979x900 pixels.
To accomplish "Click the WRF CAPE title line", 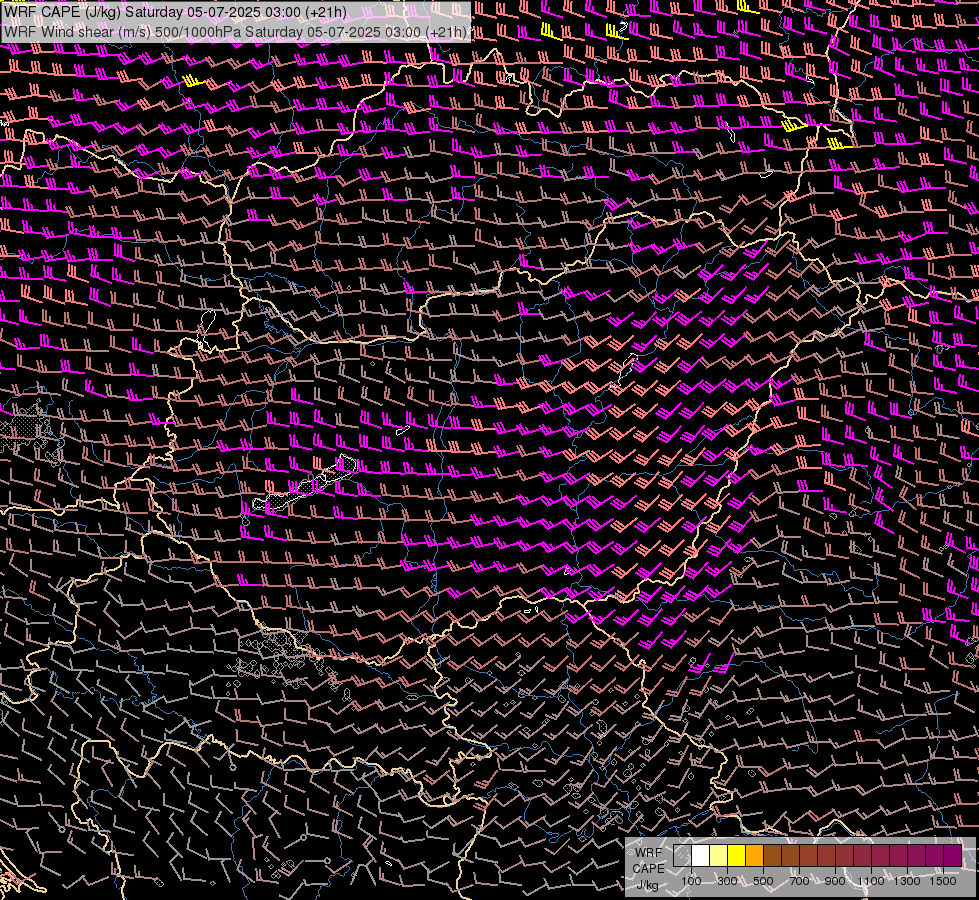I will (x=175, y=12).
